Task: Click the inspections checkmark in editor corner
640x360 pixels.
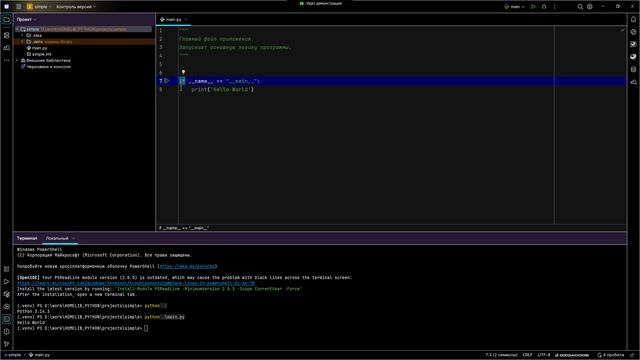Action: point(622,30)
